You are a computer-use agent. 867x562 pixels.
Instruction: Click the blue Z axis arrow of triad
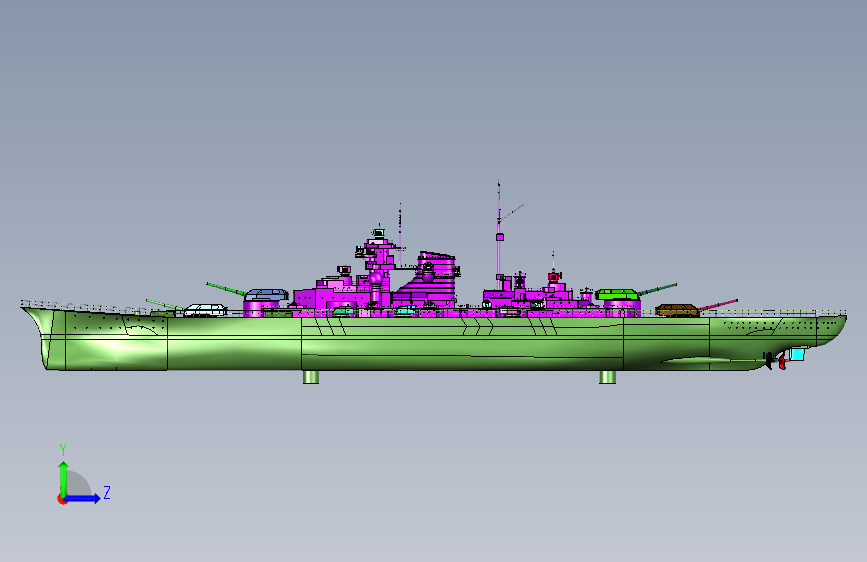tap(83, 498)
